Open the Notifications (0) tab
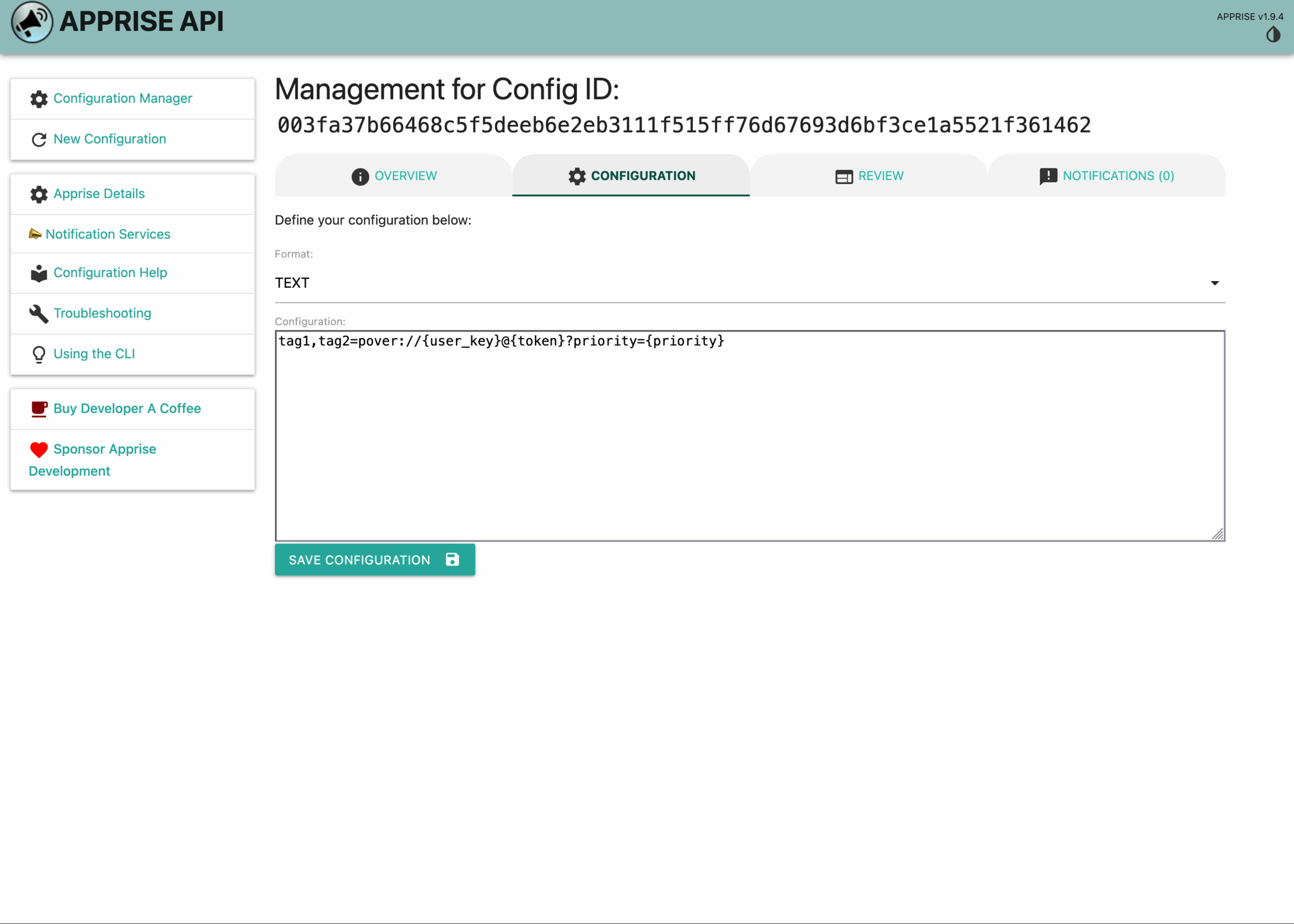This screenshot has height=924, width=1294. coord(1106,175)
